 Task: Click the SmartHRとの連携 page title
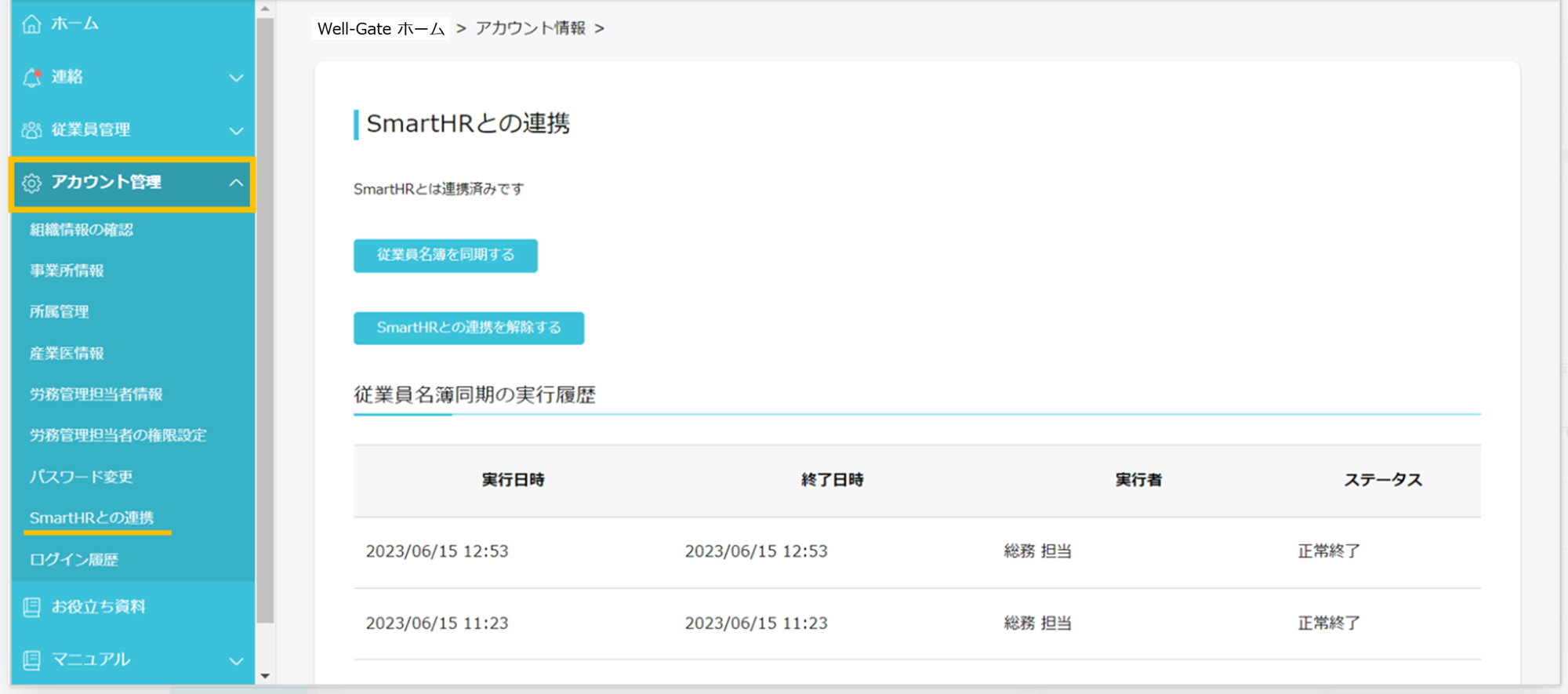click(x=468, y=124)
